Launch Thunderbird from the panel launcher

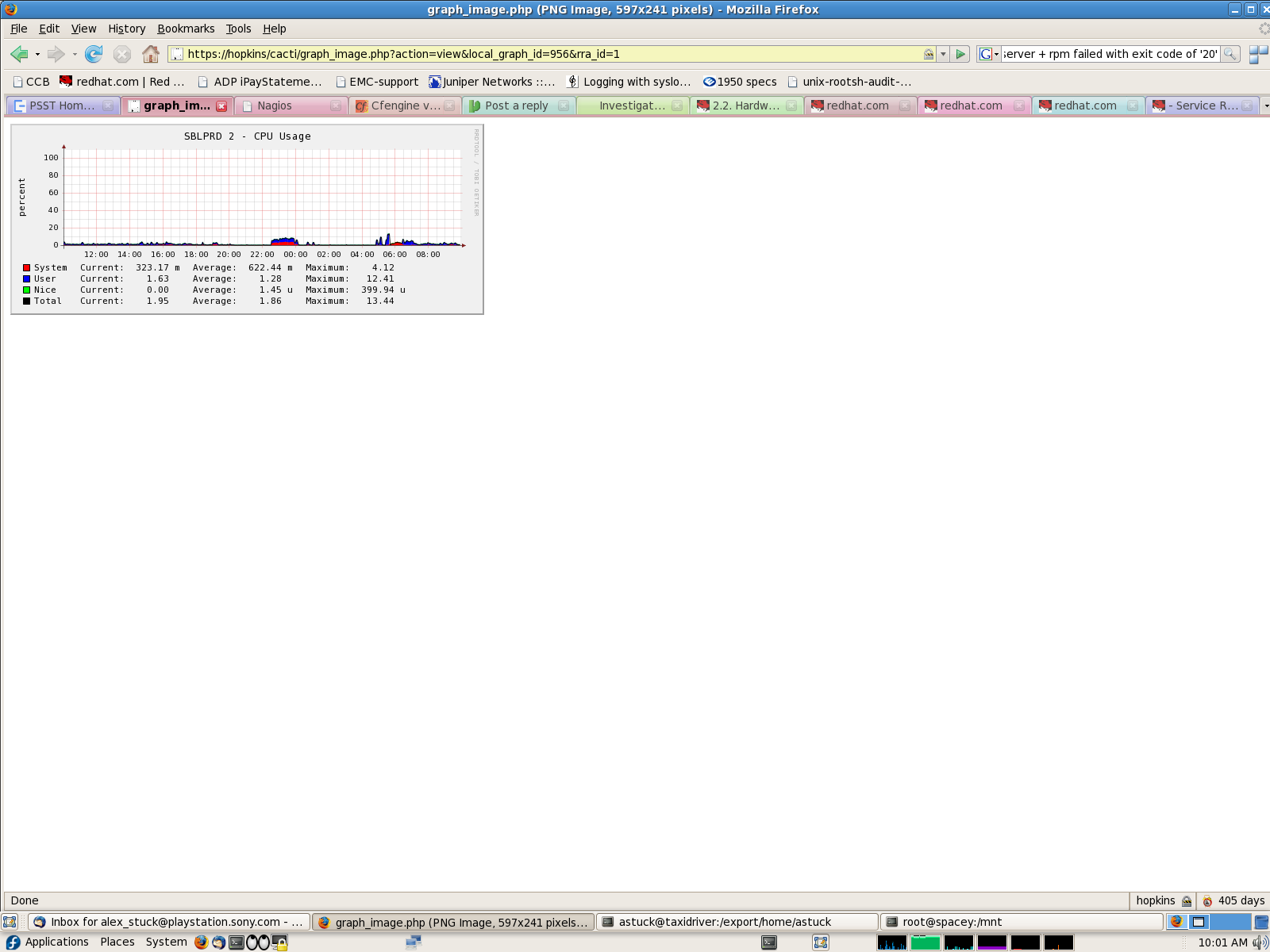pyautogui.click(x=218, y=942)
